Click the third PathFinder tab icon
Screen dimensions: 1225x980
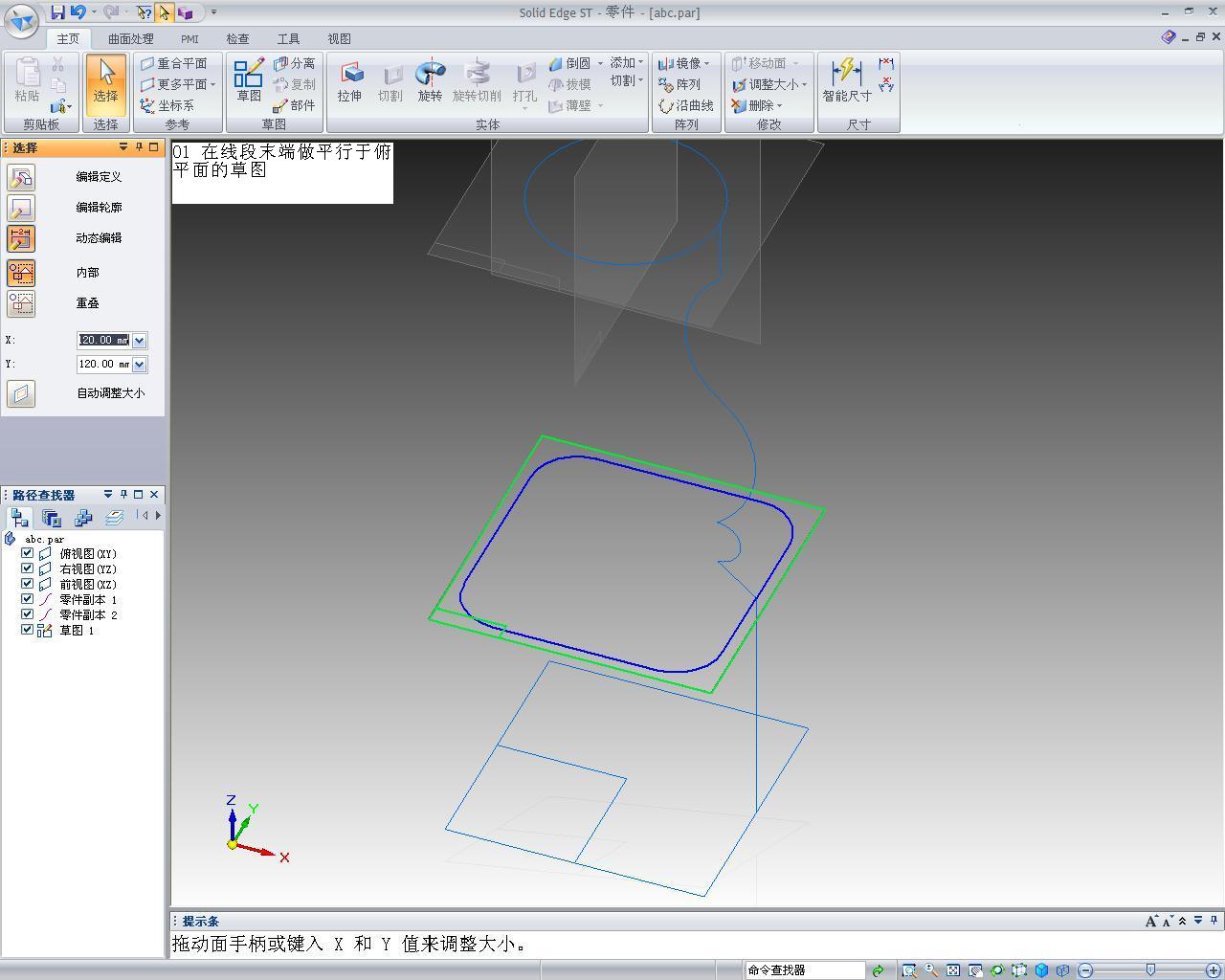[x=83, y=518]
